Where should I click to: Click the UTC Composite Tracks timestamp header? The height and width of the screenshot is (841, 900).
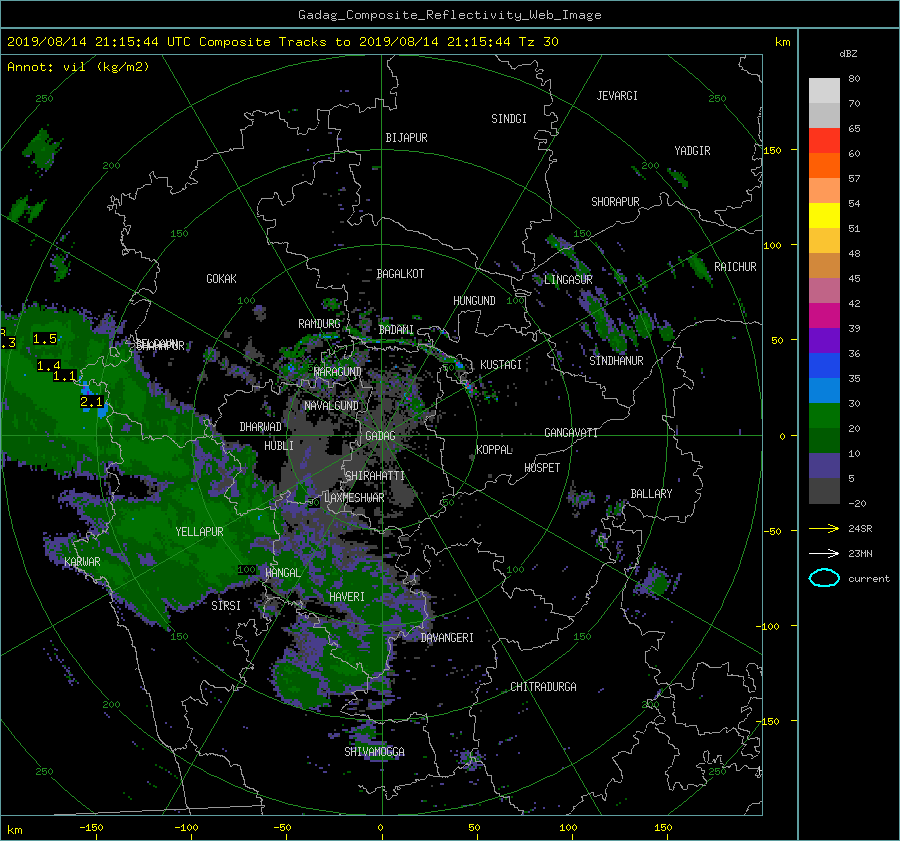[282, 42]
